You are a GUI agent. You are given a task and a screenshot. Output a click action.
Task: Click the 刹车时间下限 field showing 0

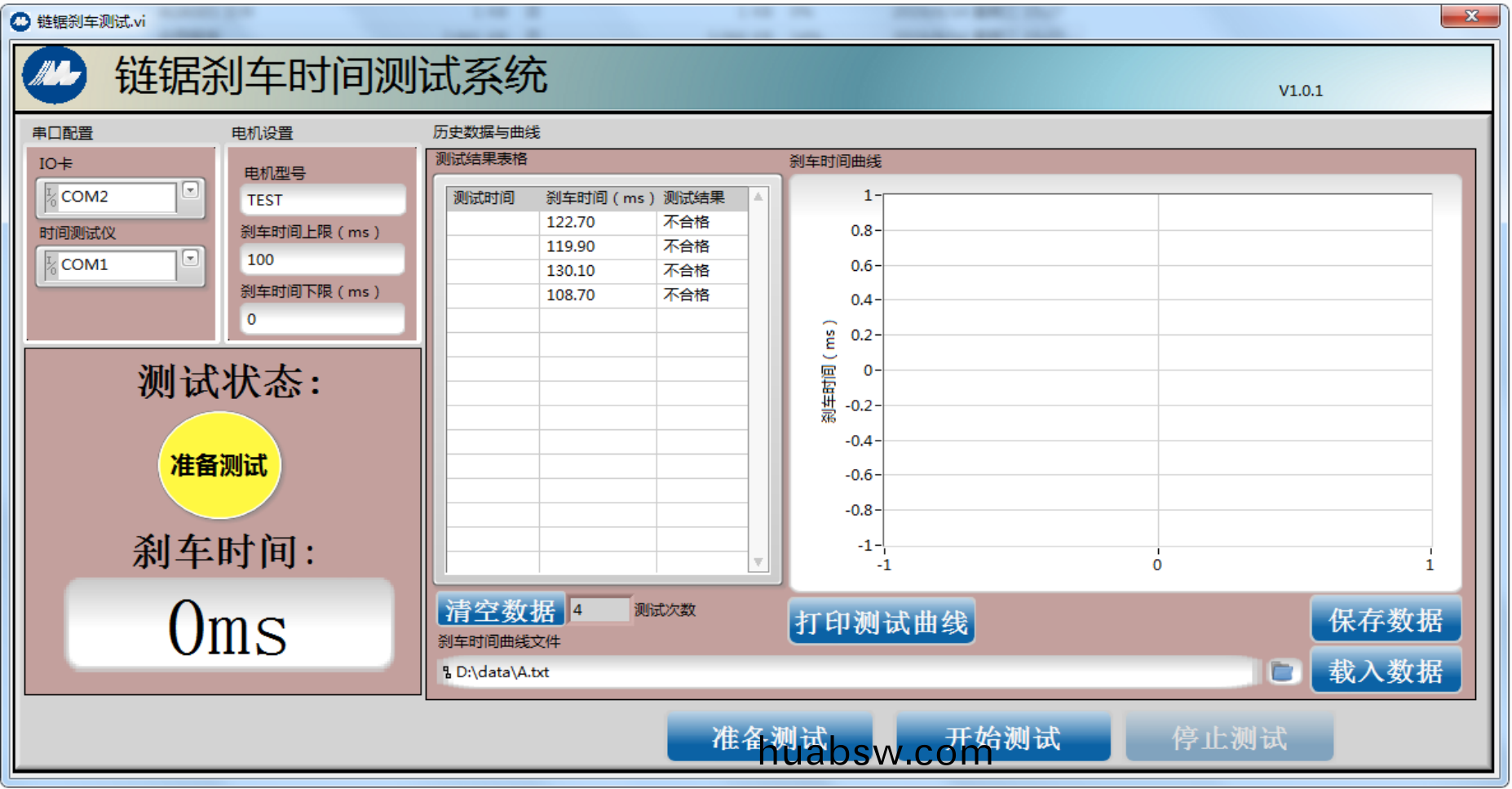322,319
